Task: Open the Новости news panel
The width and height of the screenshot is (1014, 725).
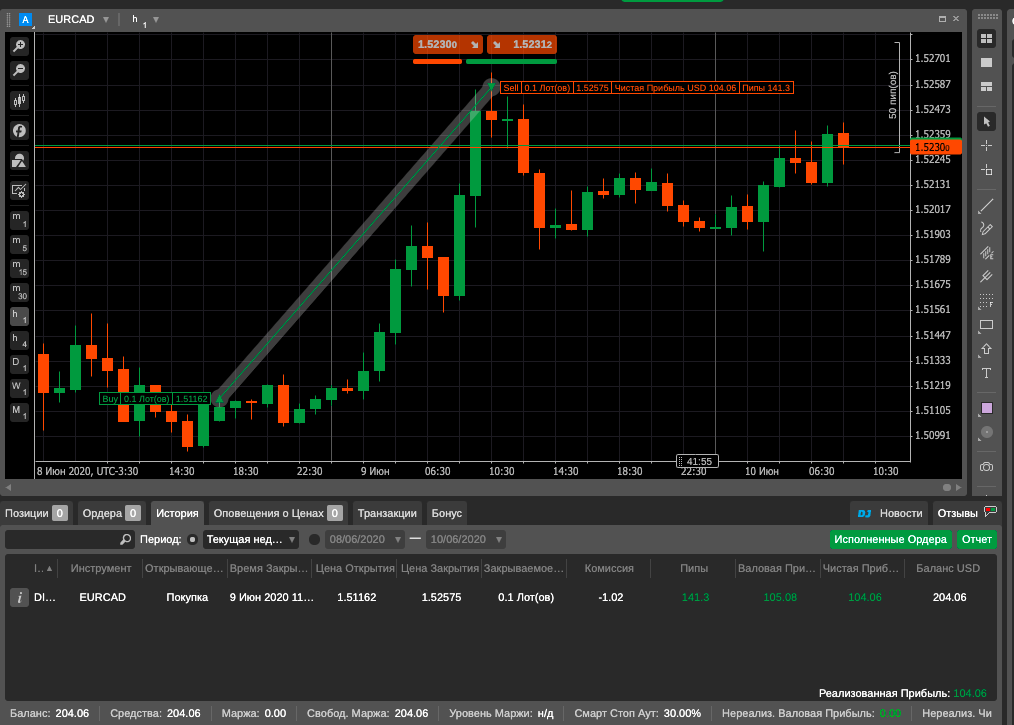Action: (890, 514)
